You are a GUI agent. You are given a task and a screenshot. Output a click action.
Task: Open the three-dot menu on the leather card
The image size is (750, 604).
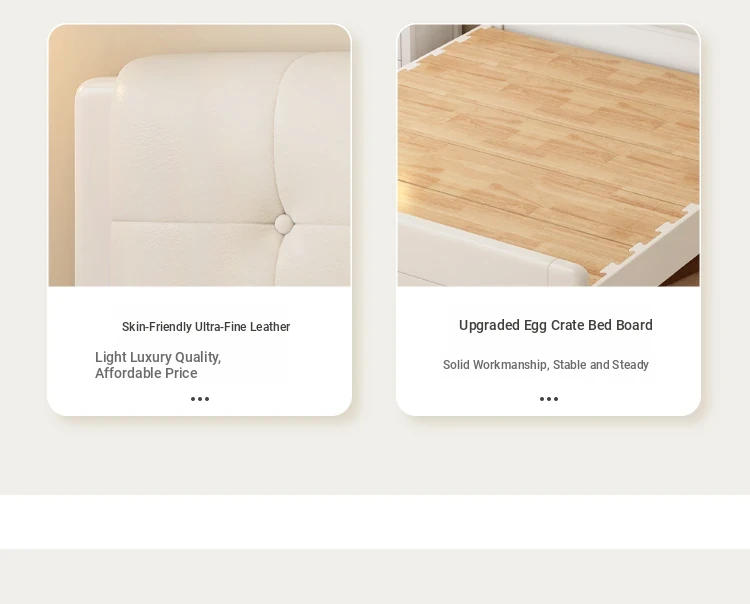click(x=200, y=399)
